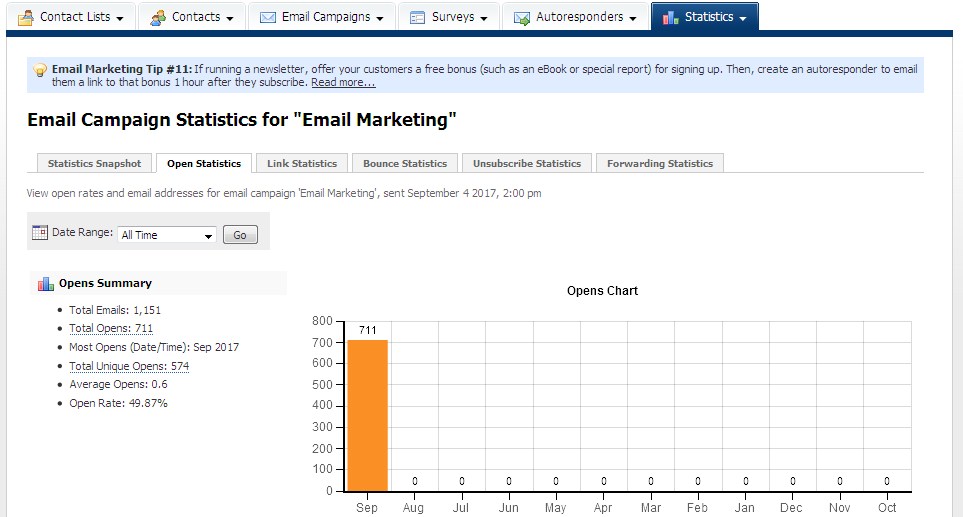
Task: Follow the Read more link
Action: pos(343,83)
